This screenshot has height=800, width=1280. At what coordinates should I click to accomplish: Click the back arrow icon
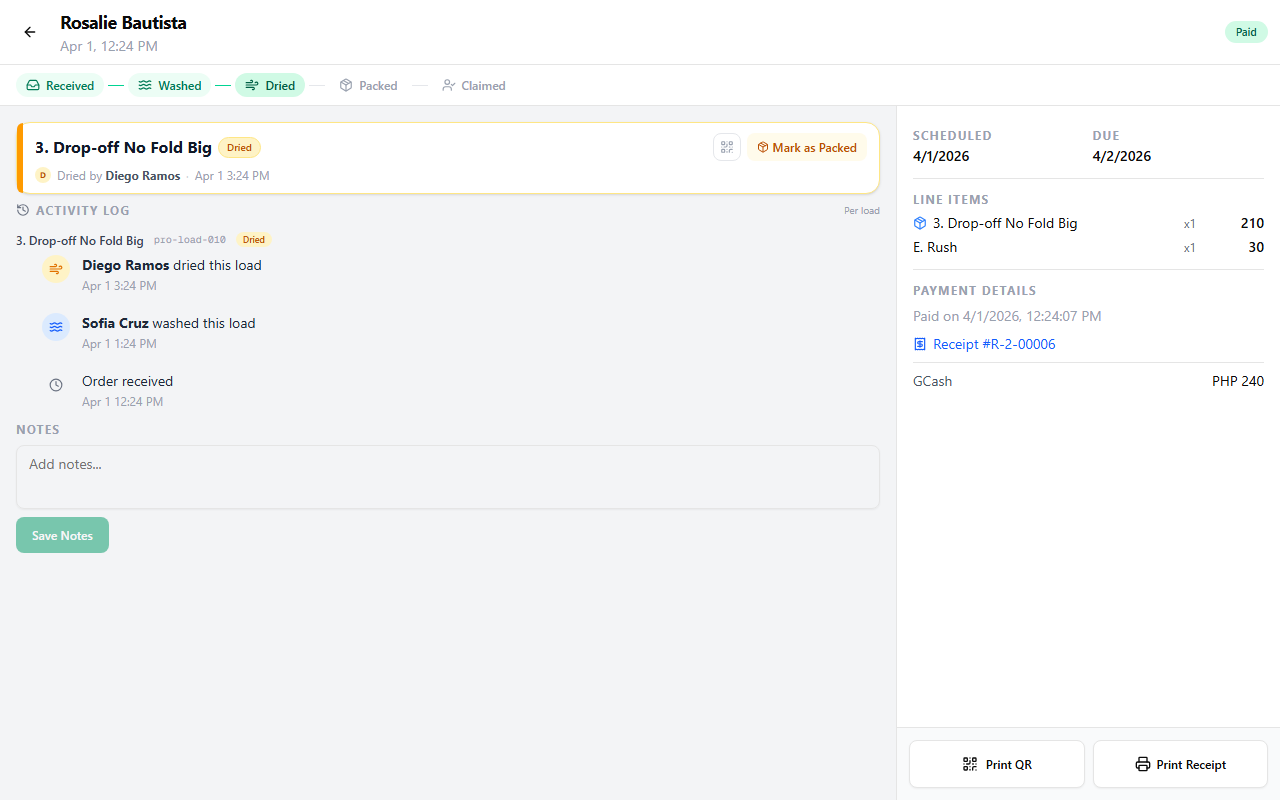[30, 32]
